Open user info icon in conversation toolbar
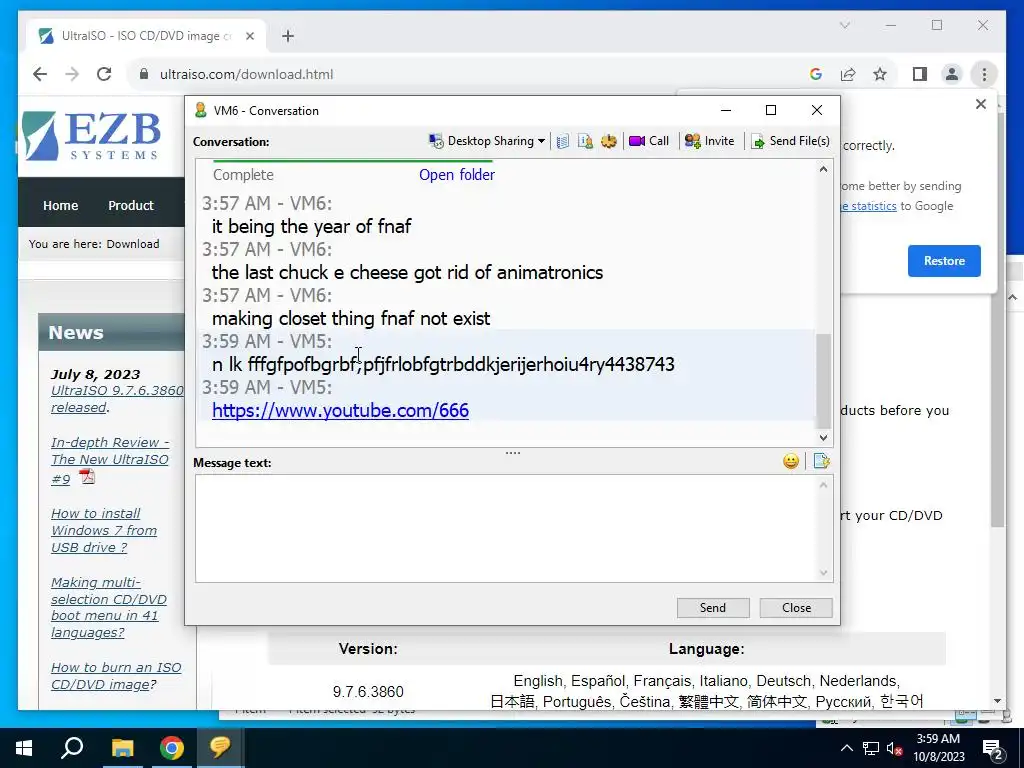 point(585,141)
